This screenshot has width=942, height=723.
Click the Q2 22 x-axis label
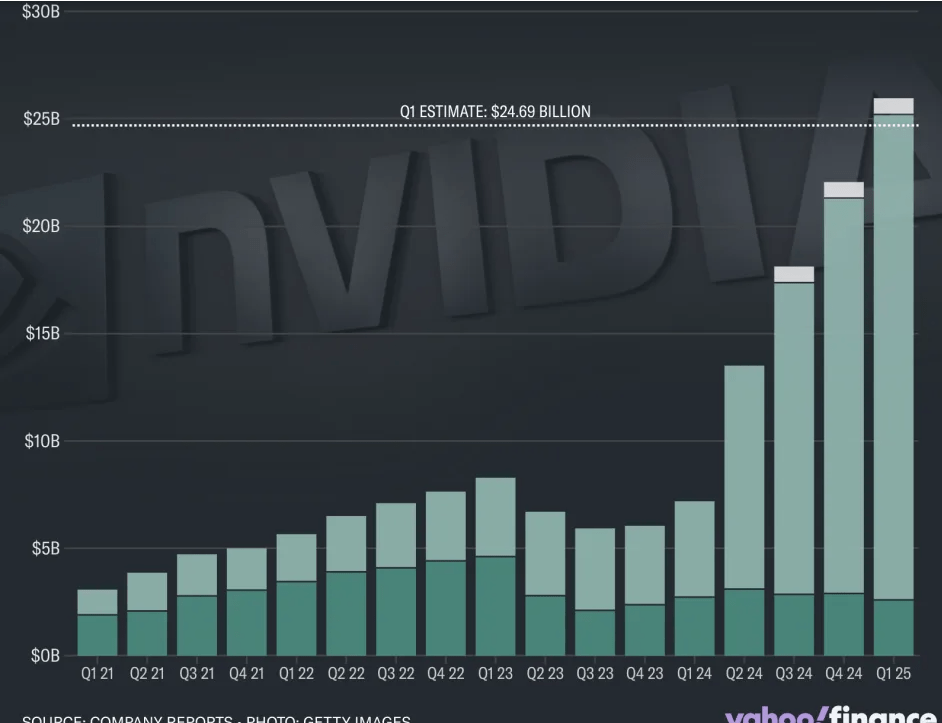346,674
